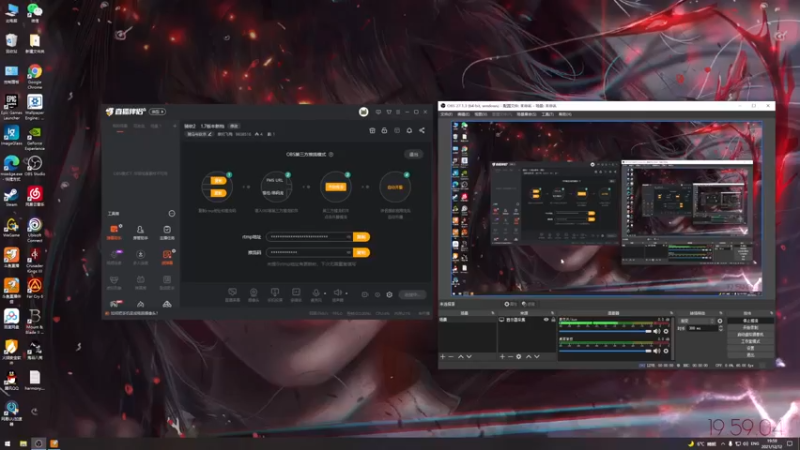Click the masked rtmp address field
The image size is (800, 450).
(309, 237)
